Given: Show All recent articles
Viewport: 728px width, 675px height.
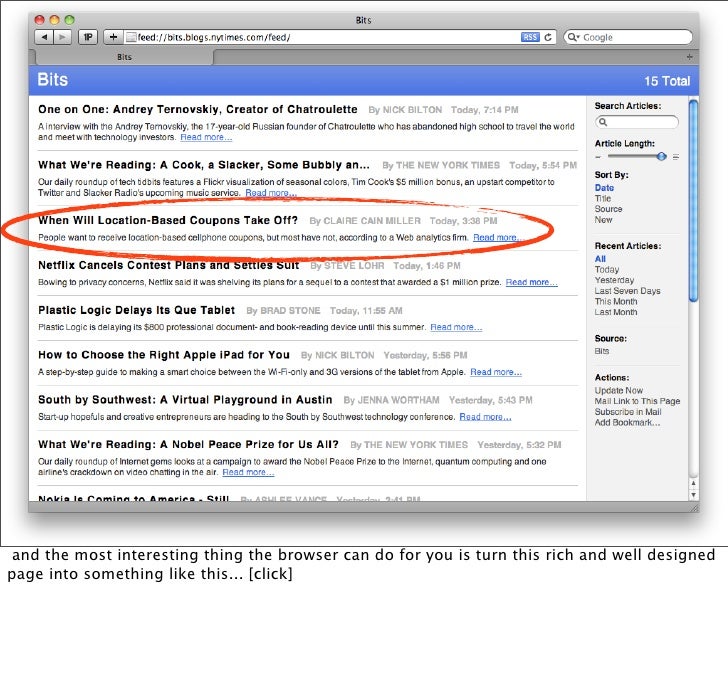Looking at the screenshot, I should point(600,259).
